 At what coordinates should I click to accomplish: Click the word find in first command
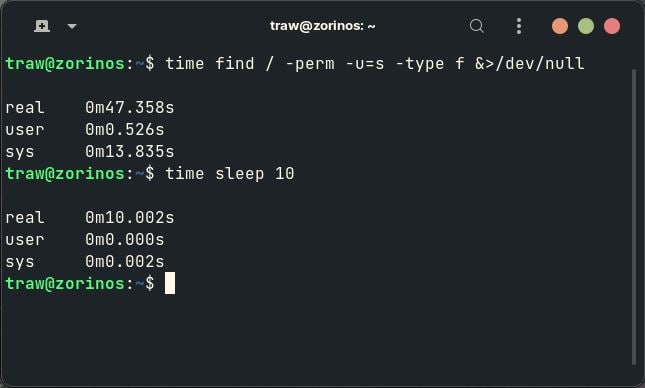(235, 64)
